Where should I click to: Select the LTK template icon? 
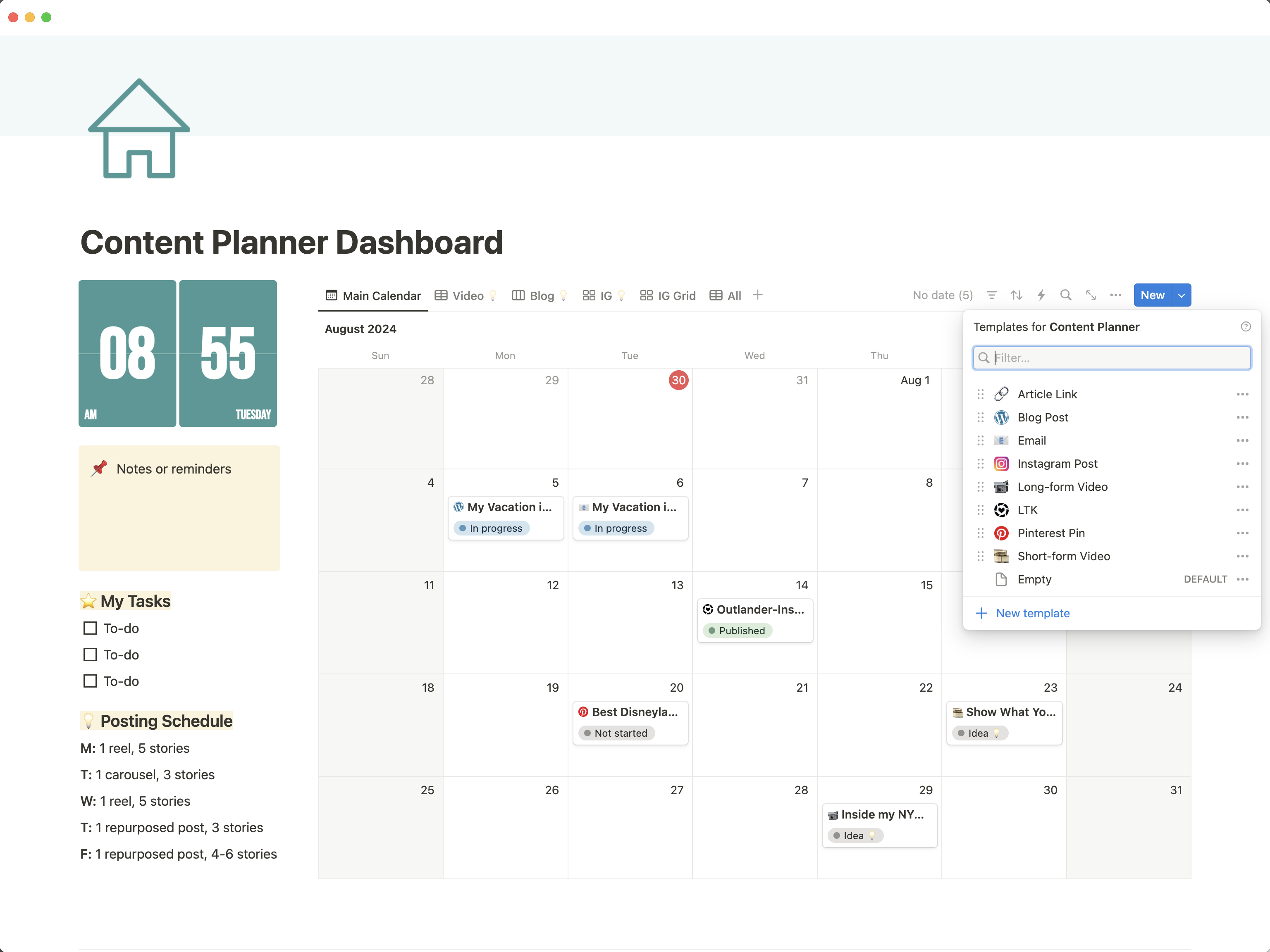(x=1002, y=509)
